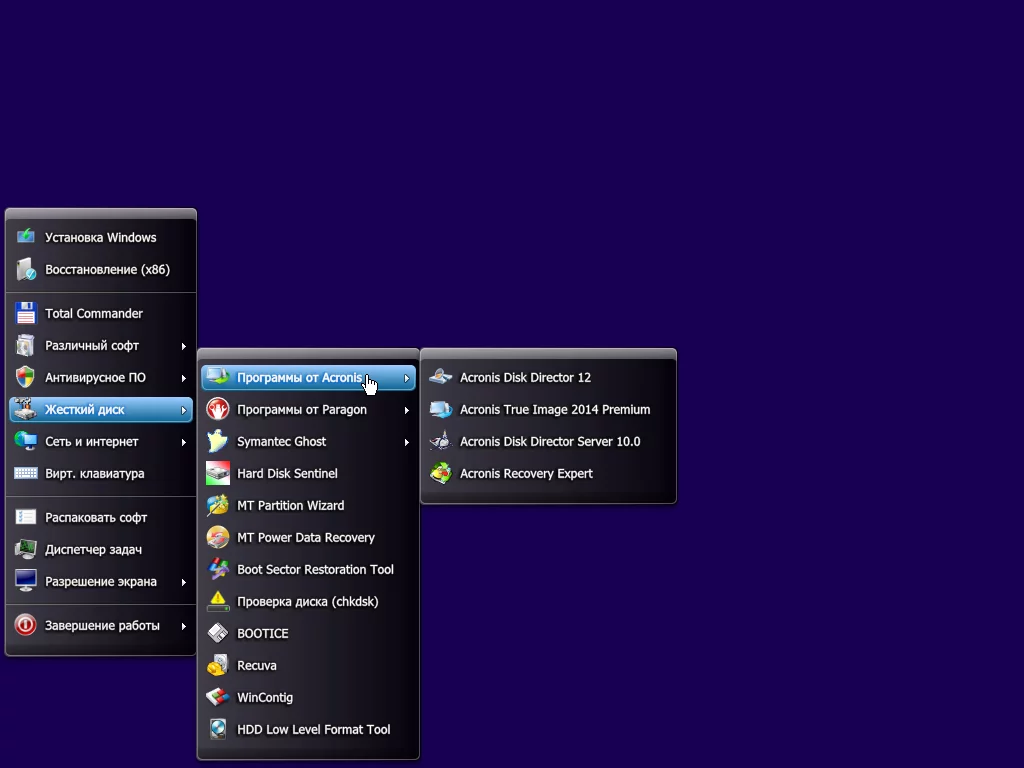Click the Восстановление (x86) icon
This screenshot has width=1024, height=768.
(25, 269)
